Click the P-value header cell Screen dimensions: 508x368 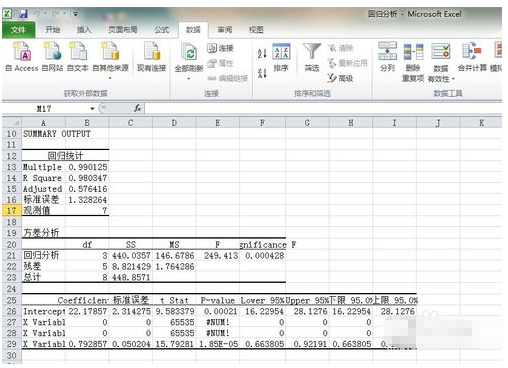click(218, 300)
